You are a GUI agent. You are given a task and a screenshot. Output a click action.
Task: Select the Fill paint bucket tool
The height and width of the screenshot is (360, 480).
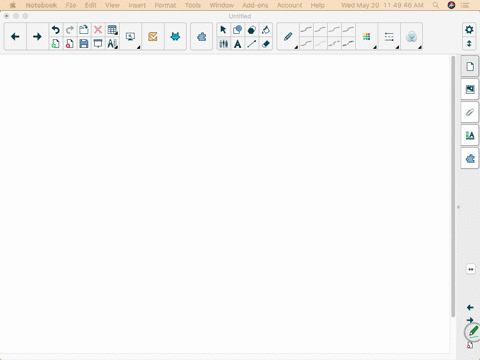tap(265, 30)
